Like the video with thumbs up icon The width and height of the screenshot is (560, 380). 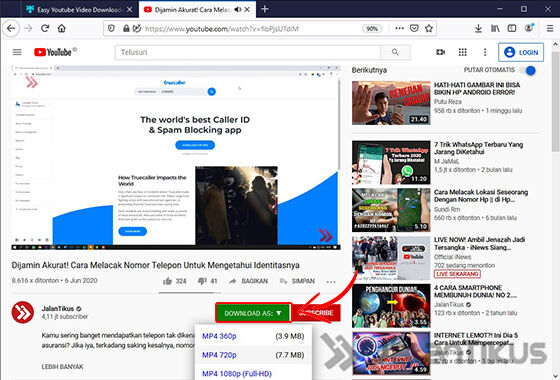point(168,281)
